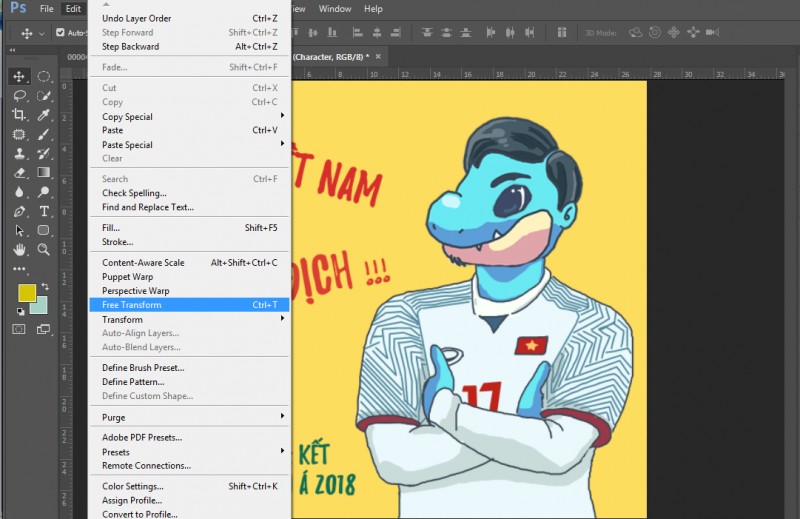
Task: Select the Brush tool
Action: (x=44, y=134)
